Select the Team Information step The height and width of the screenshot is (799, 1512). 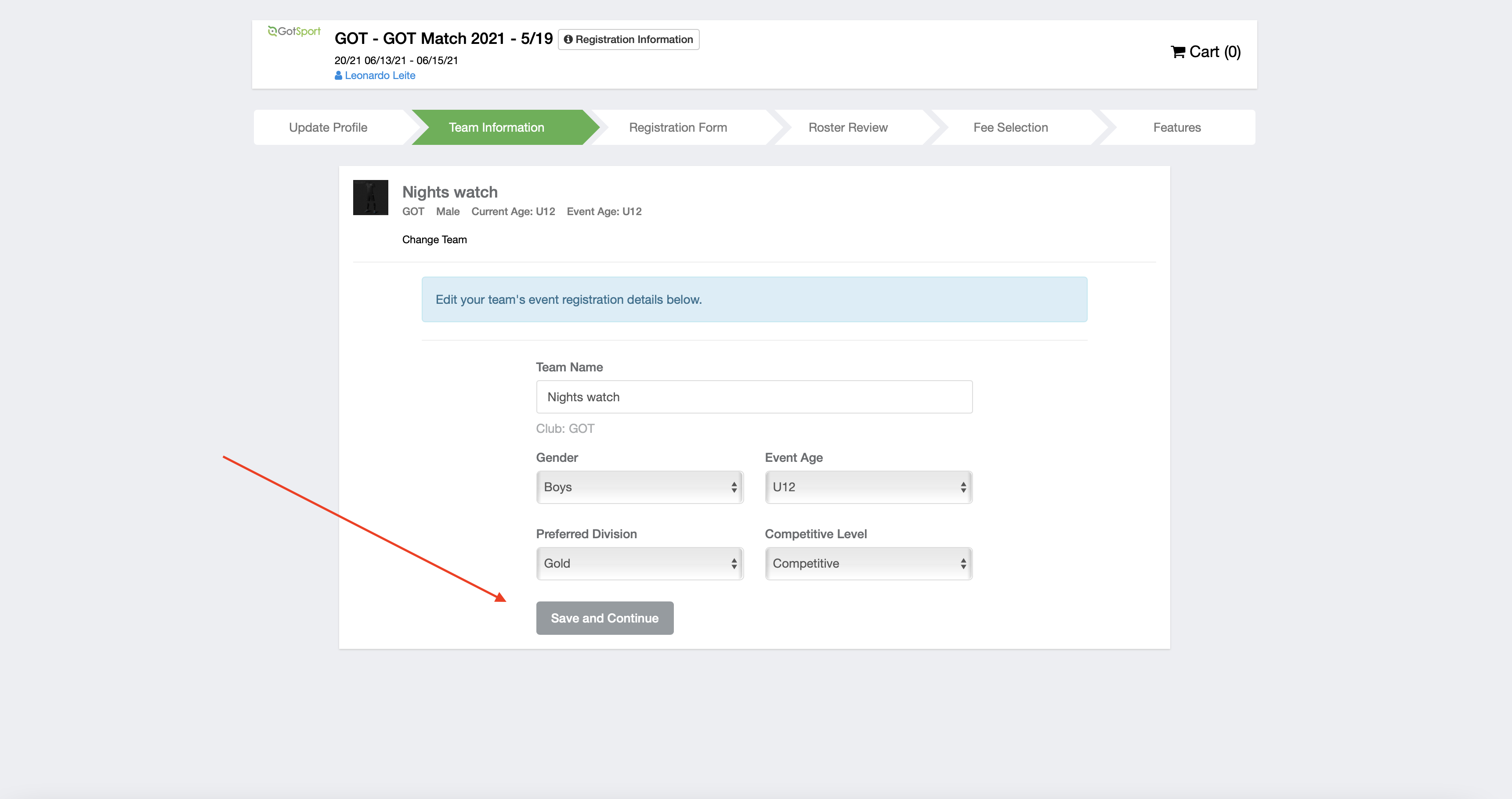496,127
